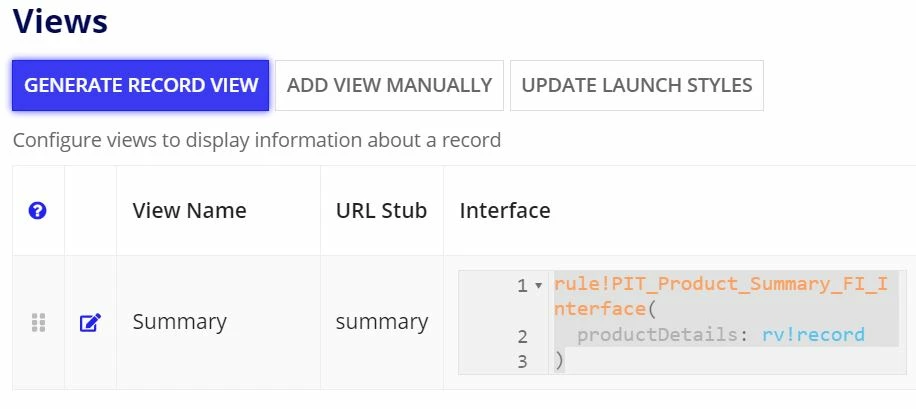
Task: Click the Generate Record View button
Action: pos(140,85)
